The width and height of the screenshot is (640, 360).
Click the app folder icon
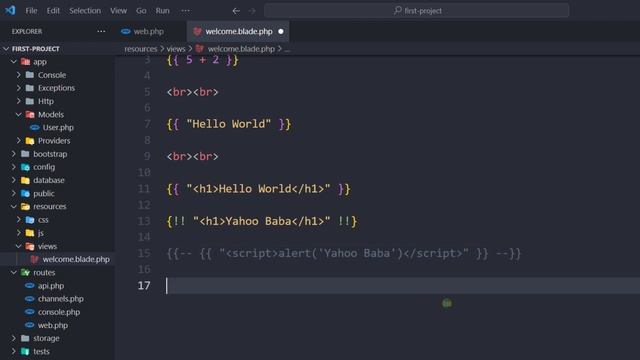coord(25,62)
